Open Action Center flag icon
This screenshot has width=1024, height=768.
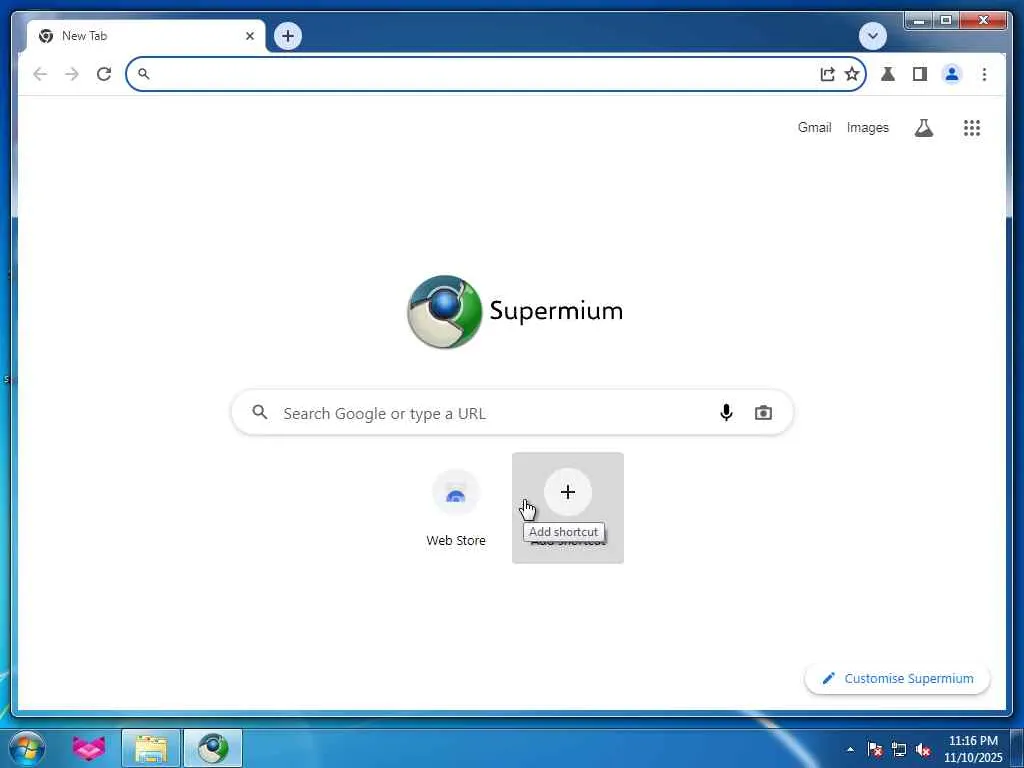(x=875, y=749)
